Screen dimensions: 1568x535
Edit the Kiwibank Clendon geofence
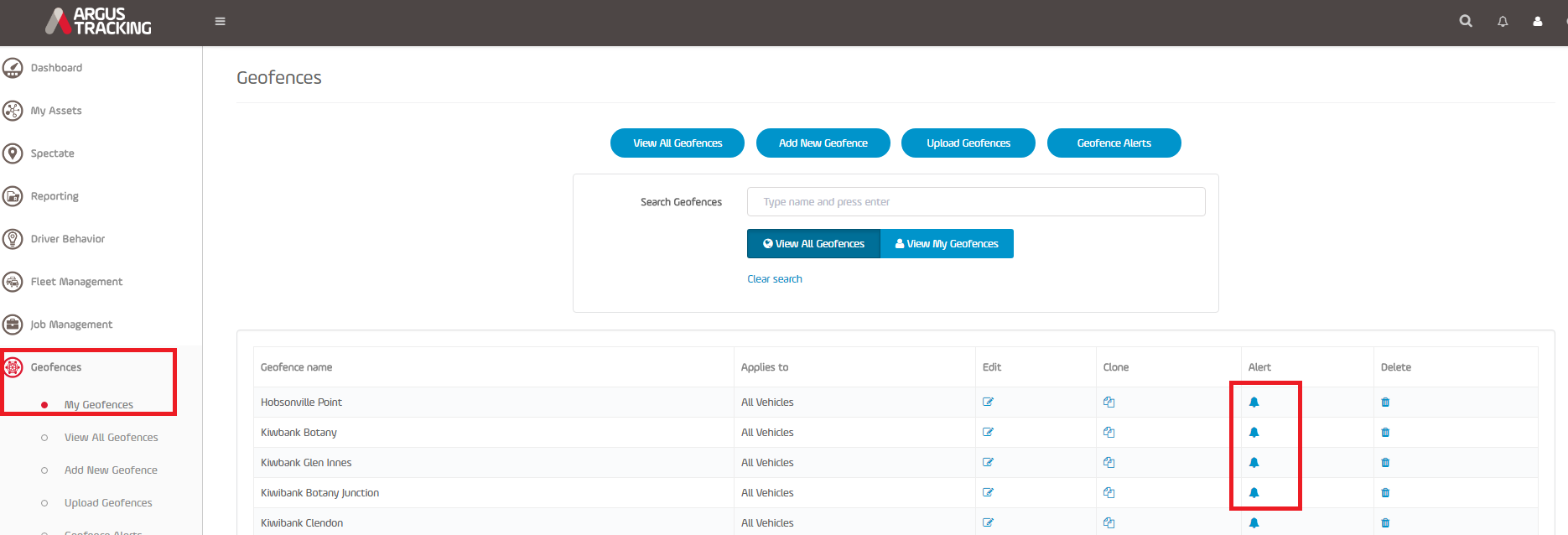click(x=989, y=523)
